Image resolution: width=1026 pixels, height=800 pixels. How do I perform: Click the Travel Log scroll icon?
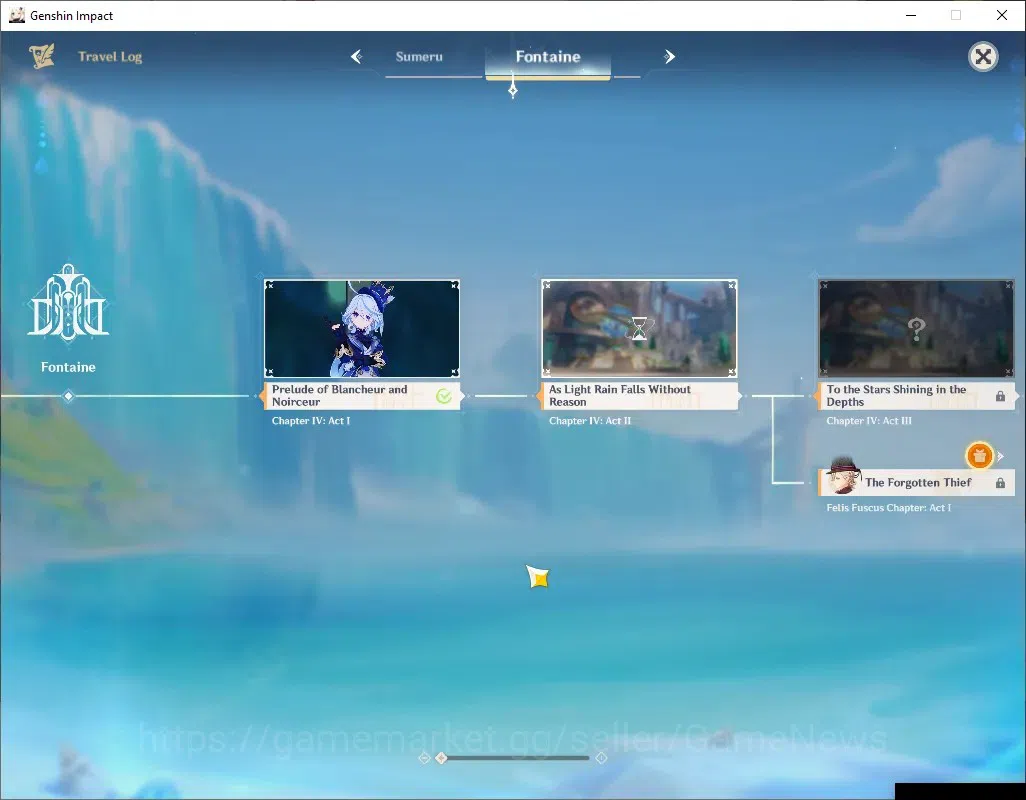click(x=42, y=56)
